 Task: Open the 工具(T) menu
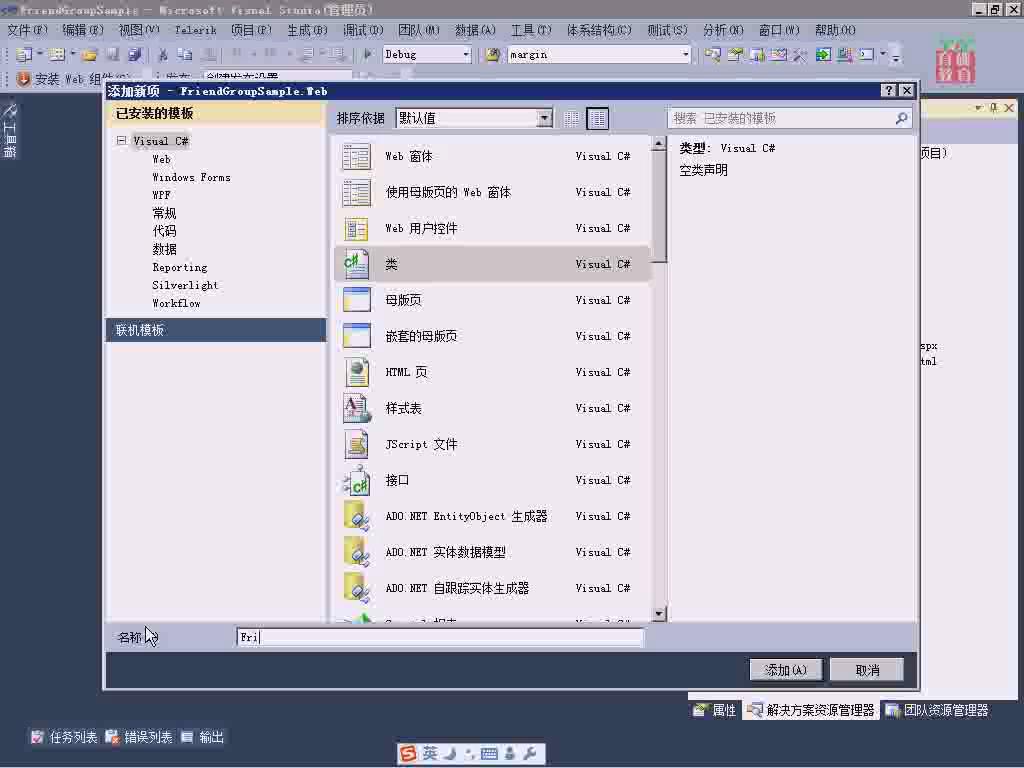click(531, 30)
